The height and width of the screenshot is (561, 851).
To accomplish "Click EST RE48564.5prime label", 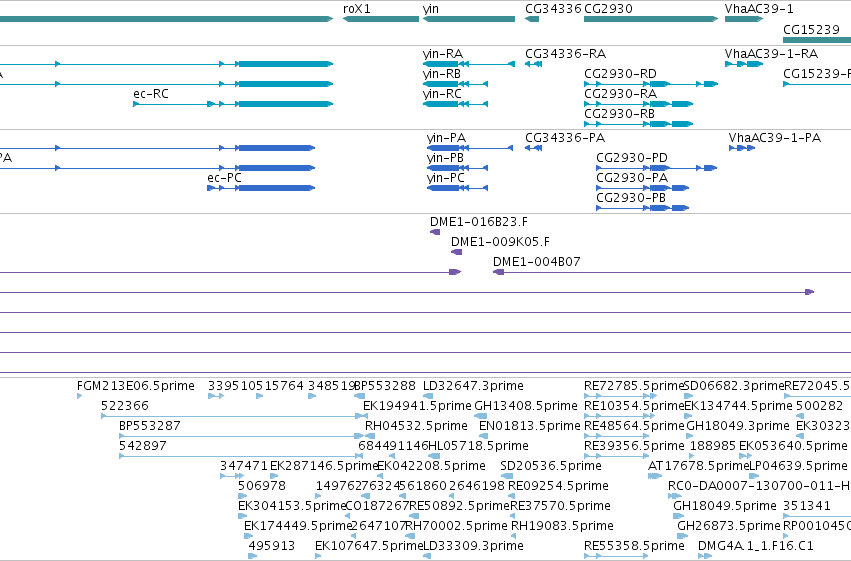I will tap(634, 426).
